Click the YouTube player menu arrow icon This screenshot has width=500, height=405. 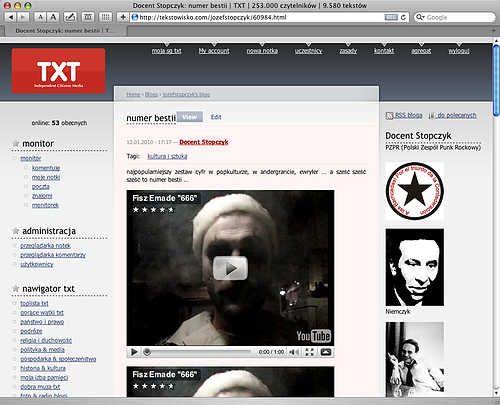[326, 352]
